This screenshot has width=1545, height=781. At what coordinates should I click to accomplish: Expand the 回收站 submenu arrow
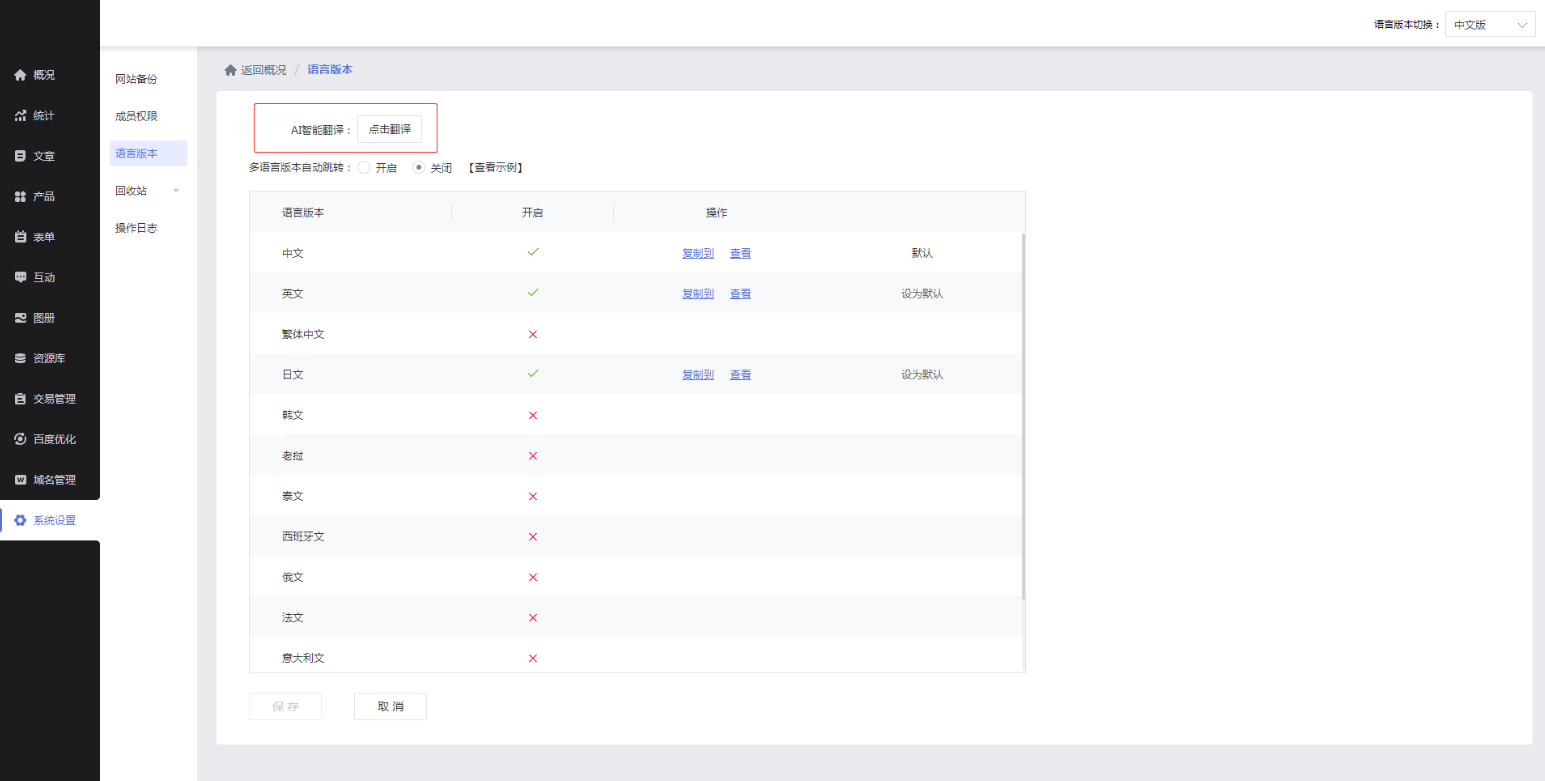[x=176, y=191]
